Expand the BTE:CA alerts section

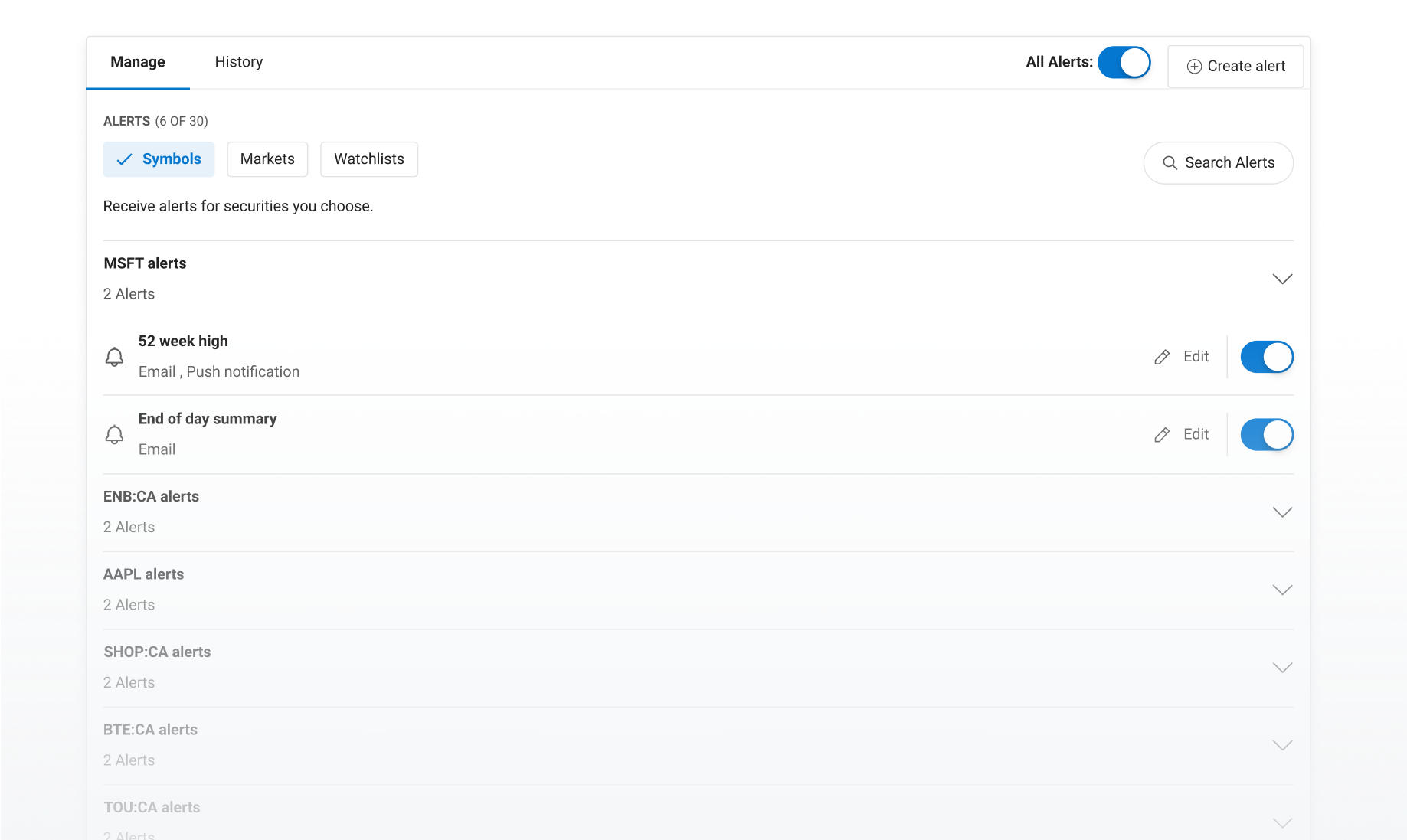point(1282,745)
